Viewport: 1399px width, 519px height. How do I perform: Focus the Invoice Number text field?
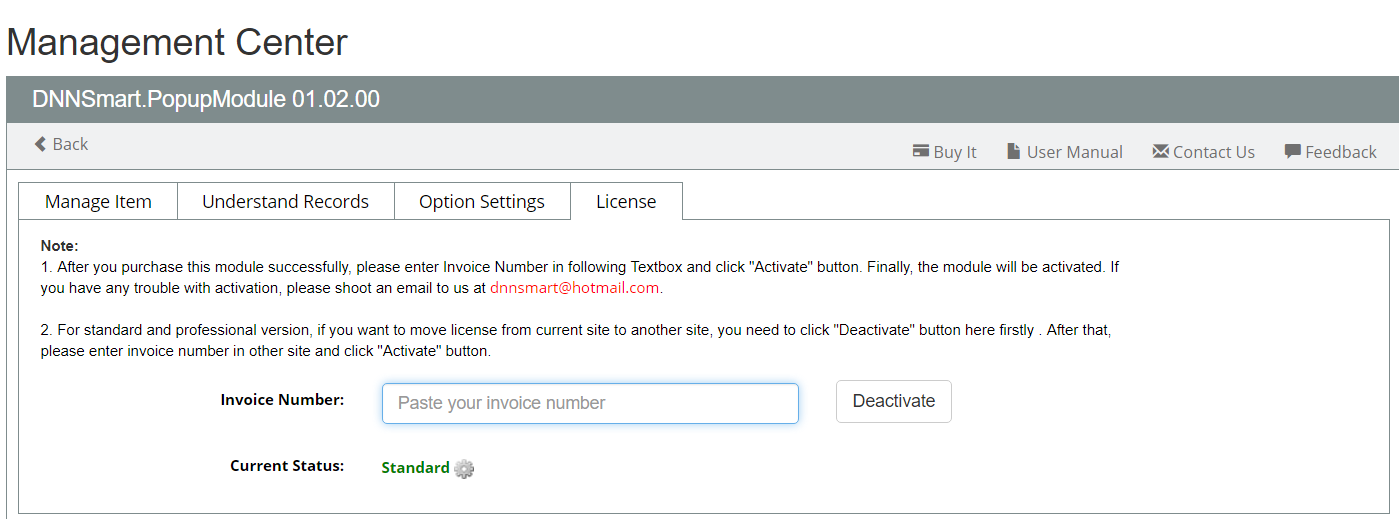(590, 403)
